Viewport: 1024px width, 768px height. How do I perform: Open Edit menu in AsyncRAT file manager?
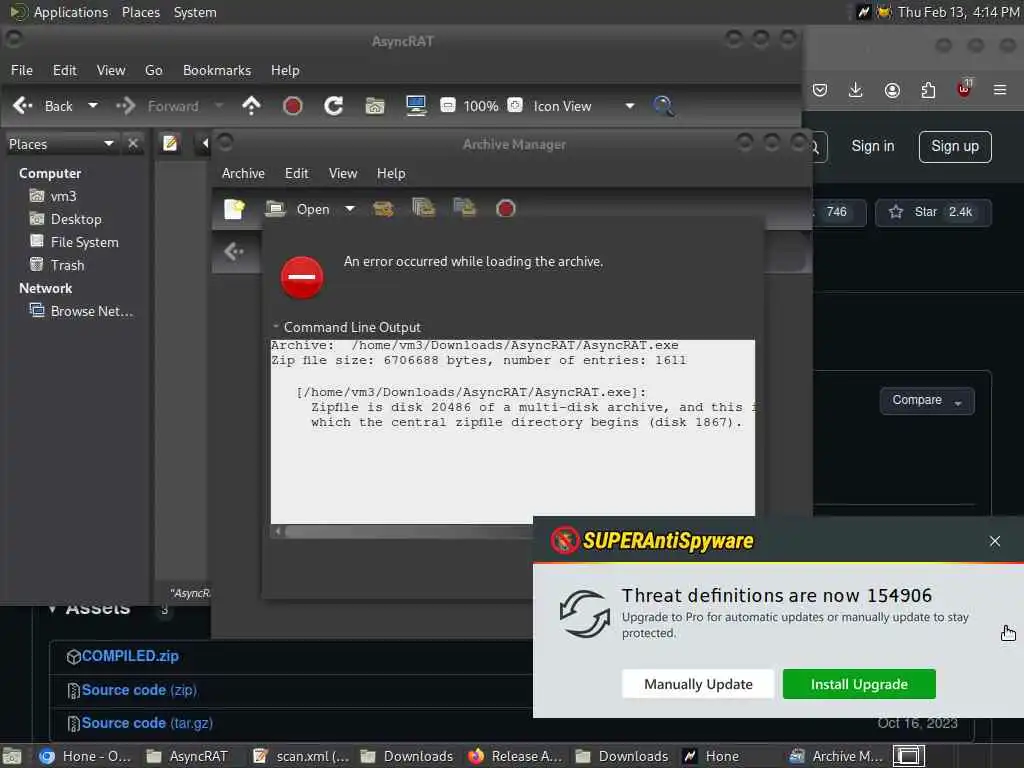click(65, 70)
